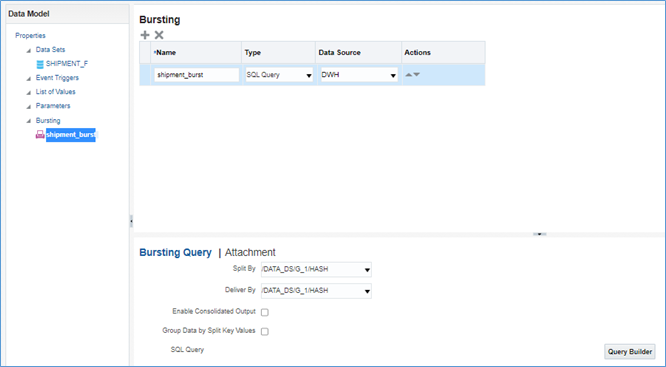Select SHIPMENT_F data set in tree

pyautogui.click(x=67, y=64)
